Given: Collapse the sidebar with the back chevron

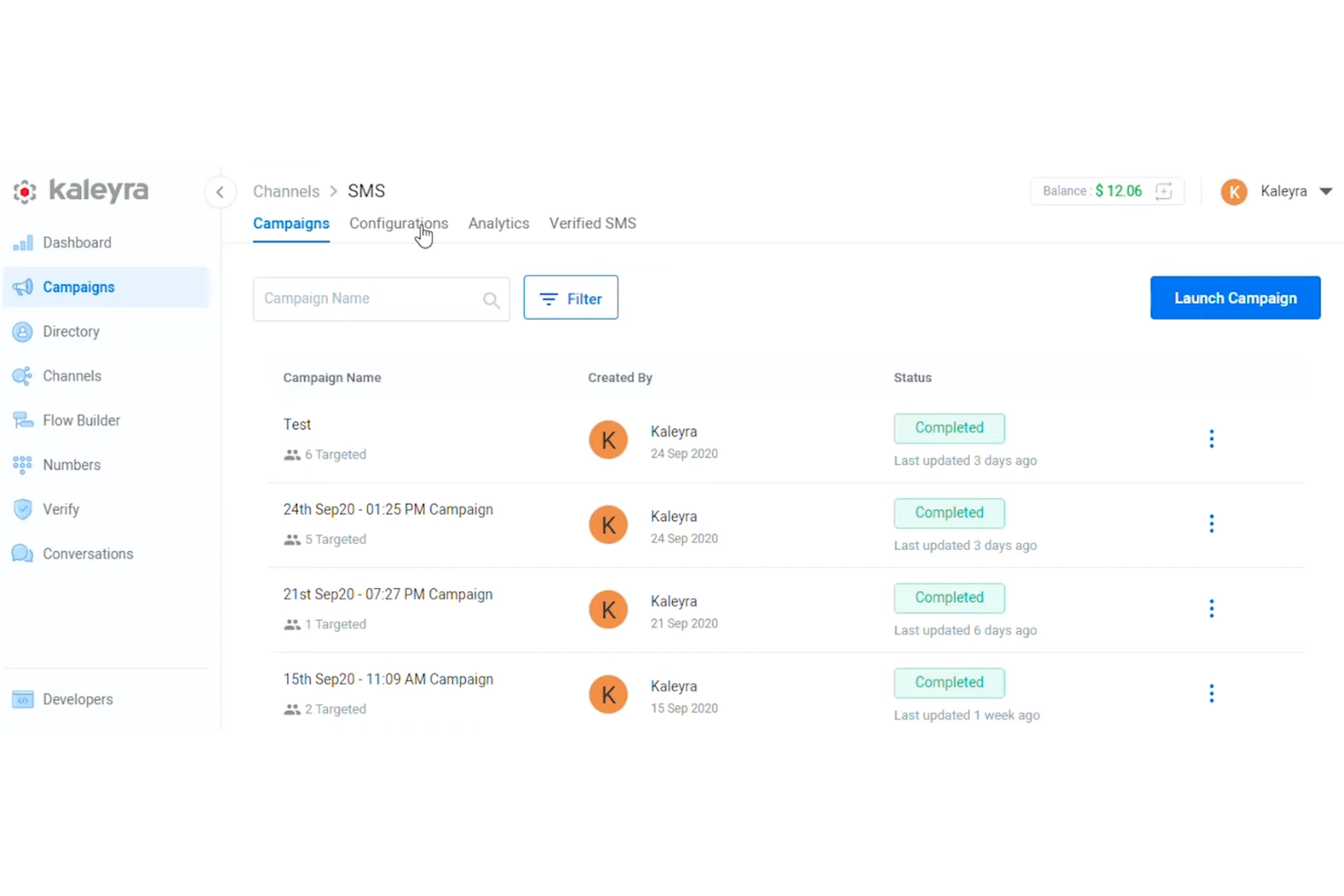Looking at the screenshot, I should click(x=221, y=192).
